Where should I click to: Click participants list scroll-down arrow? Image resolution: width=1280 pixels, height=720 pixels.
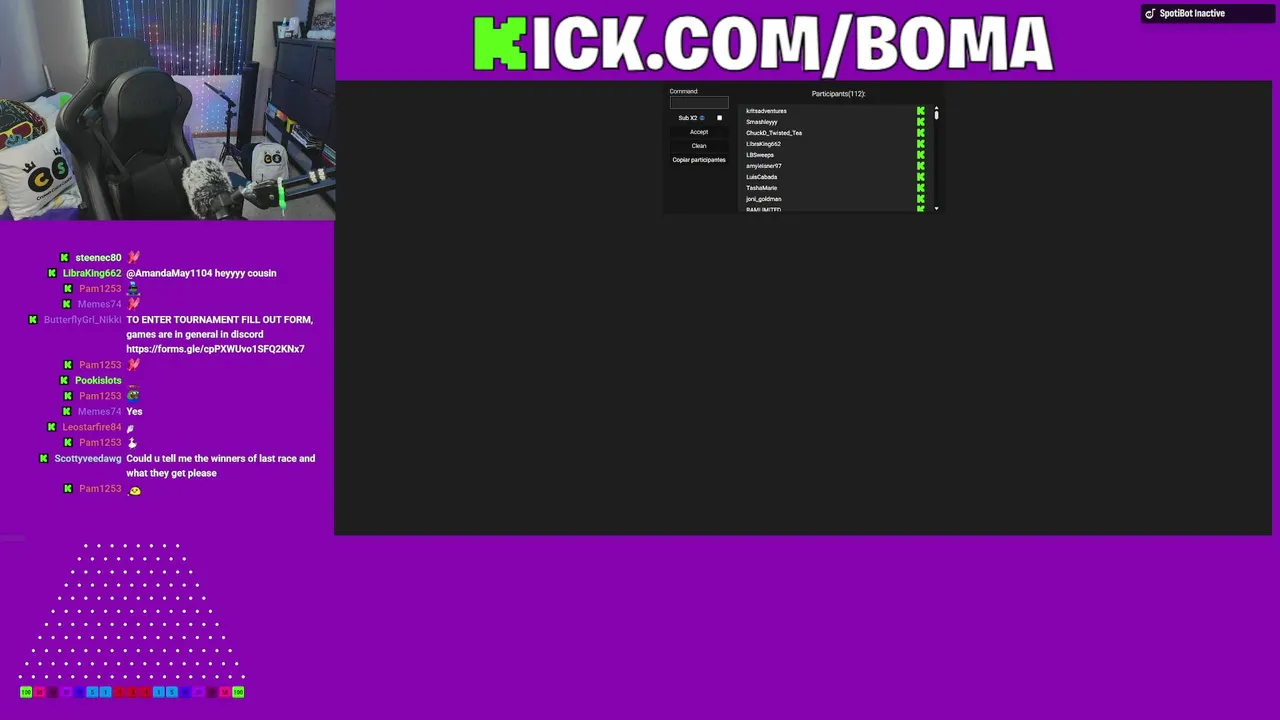coord(936,208)
